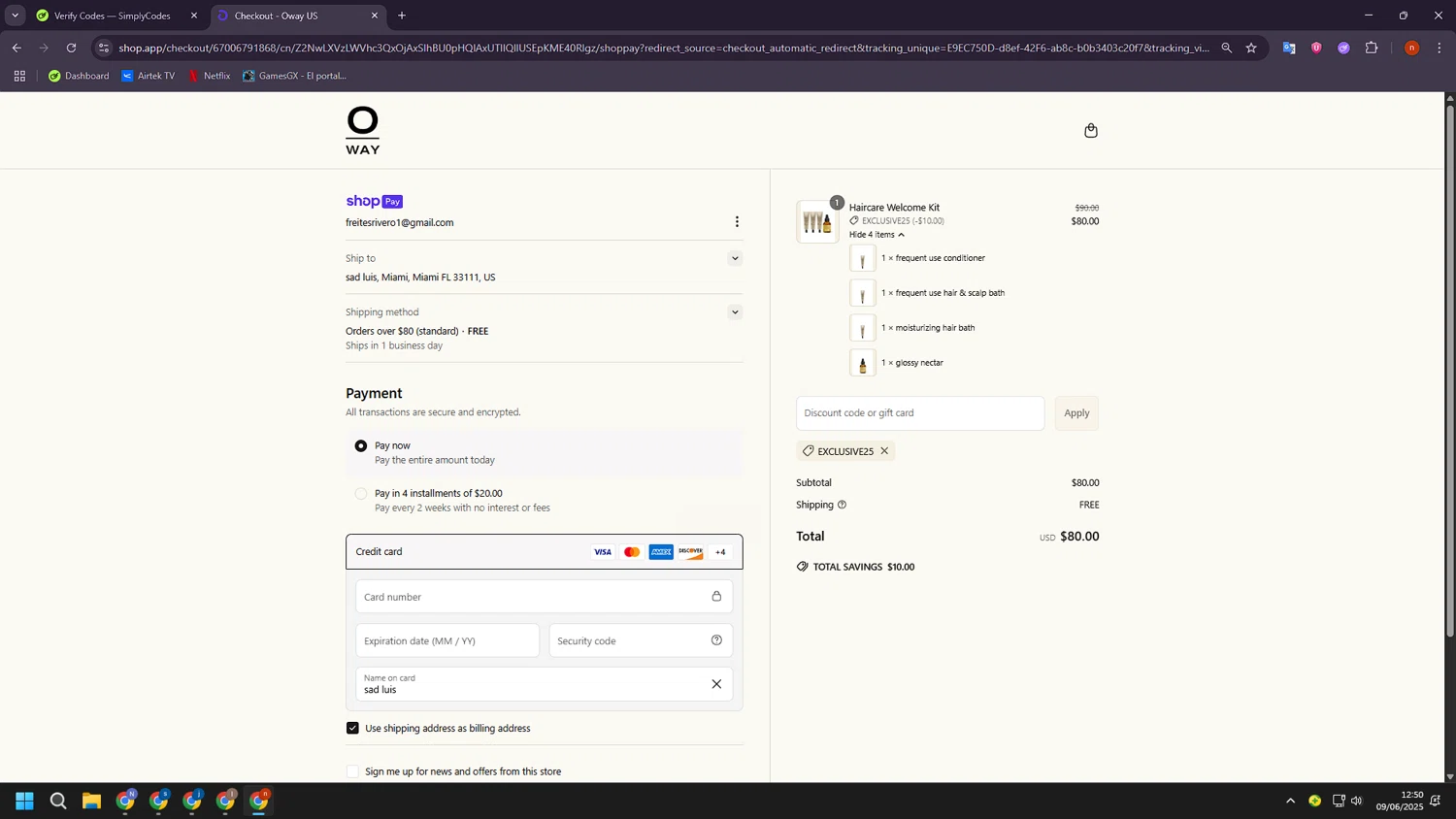Open the GamesGX bookmark
Image resolution: width=1456 pixels, height=819 pixels.
(x=294, y=76)
